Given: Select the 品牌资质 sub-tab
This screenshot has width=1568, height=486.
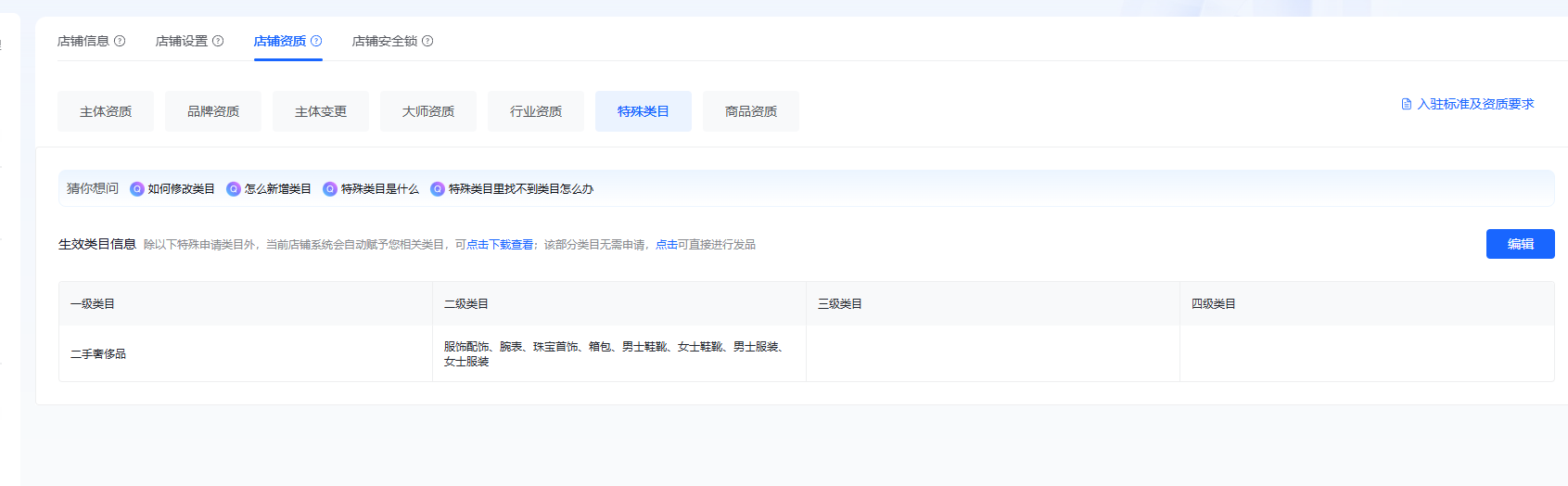Looking at the screenshot, I should pyautogui.click(x=213, y=111).
